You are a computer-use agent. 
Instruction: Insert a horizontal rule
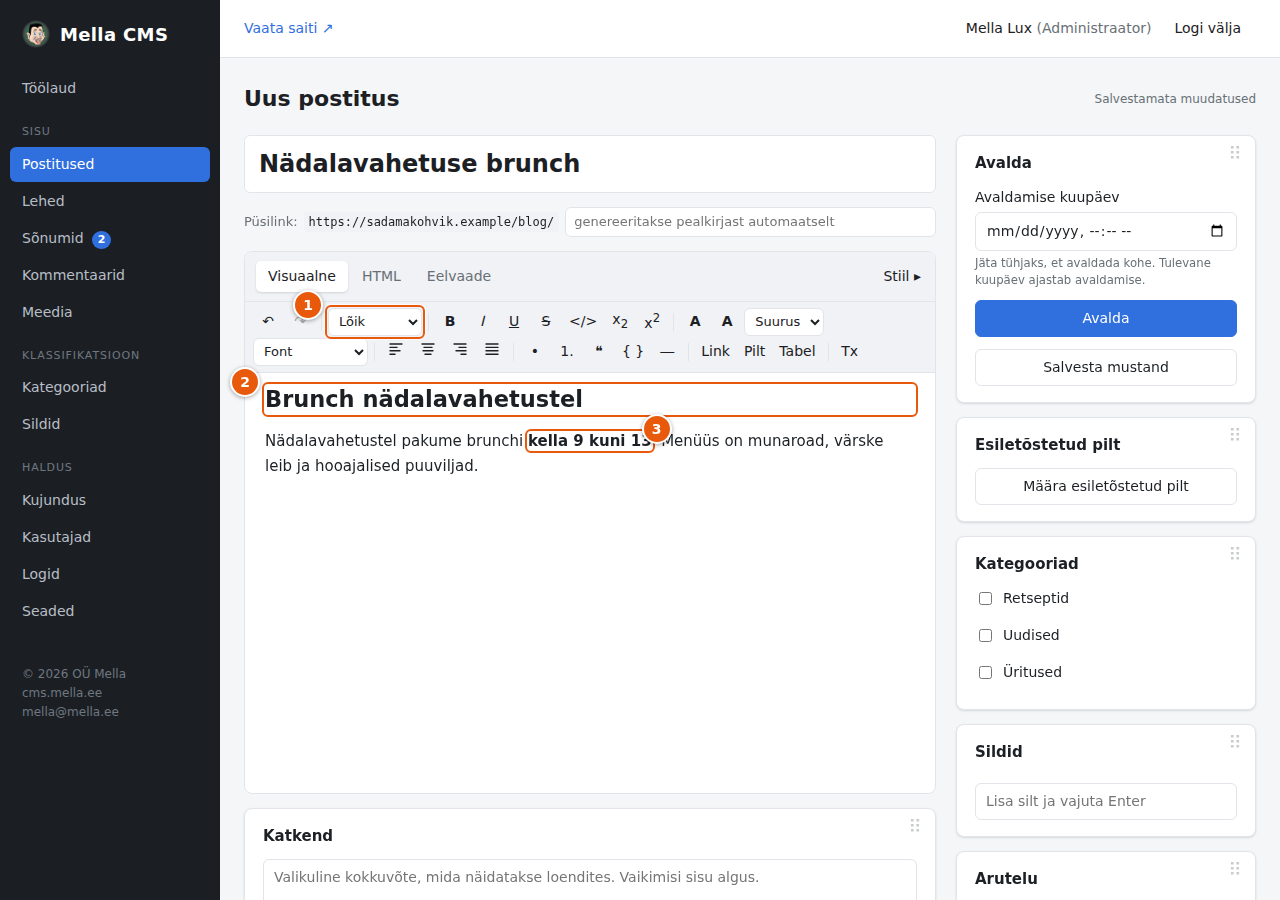pyautogui.click(x=667, y=351)
